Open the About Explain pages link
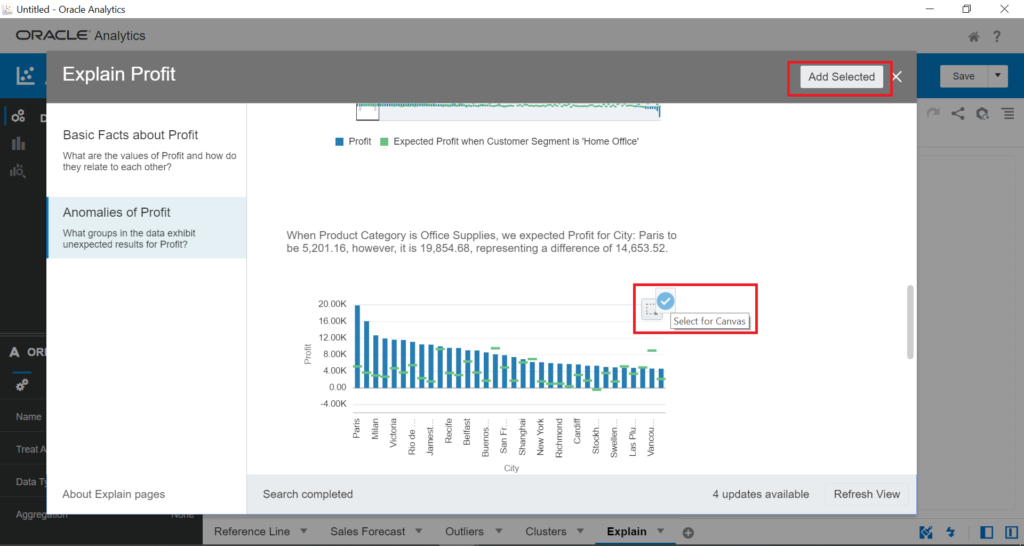The width and height of the screenshot is (1024, 546). click(x=114, y=494)
